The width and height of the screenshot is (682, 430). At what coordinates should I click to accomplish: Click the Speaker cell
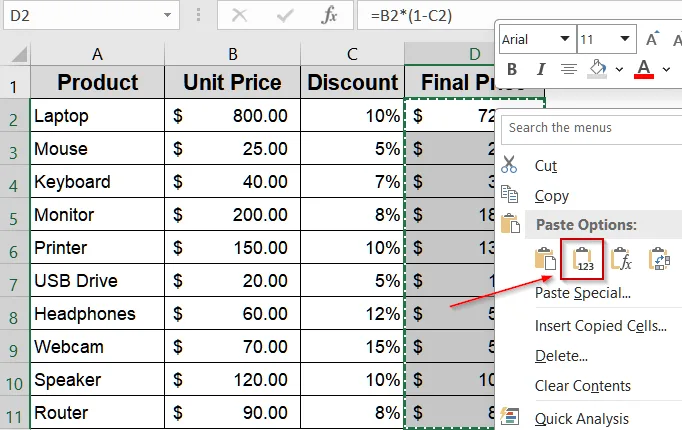tap(97, 380)
